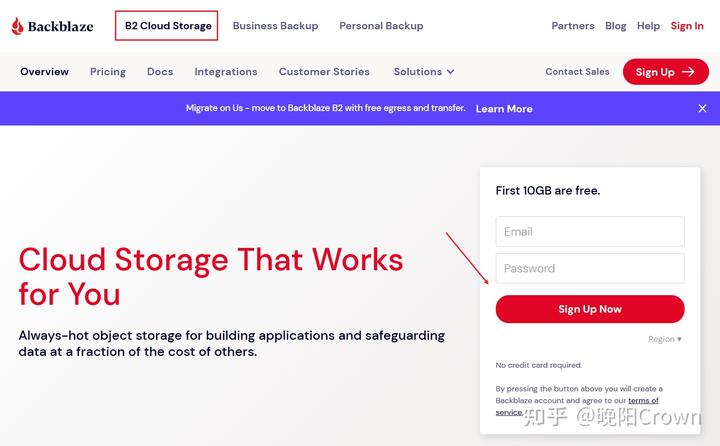View Customer Stories page
720x446 pixels.
324,72
